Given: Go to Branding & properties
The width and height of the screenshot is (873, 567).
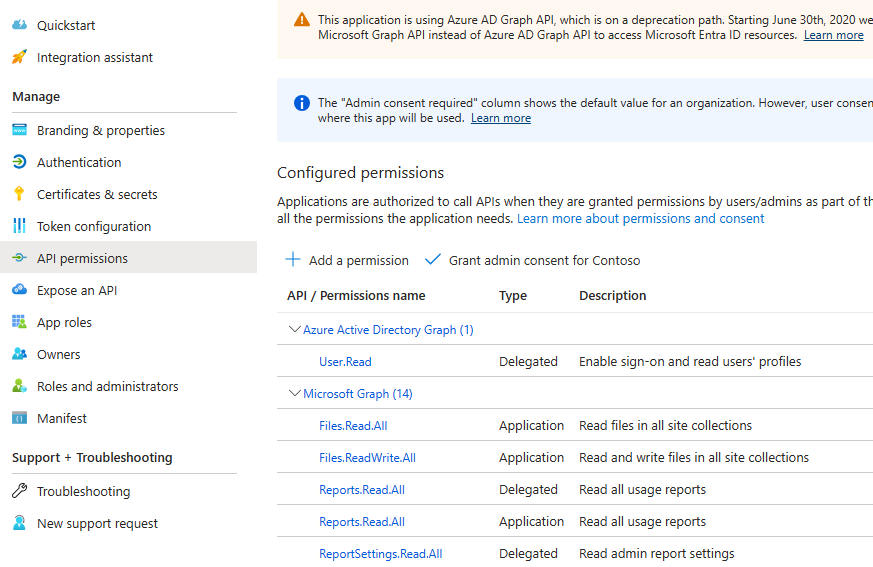Looking at the screenshot, I should [101, 130].
